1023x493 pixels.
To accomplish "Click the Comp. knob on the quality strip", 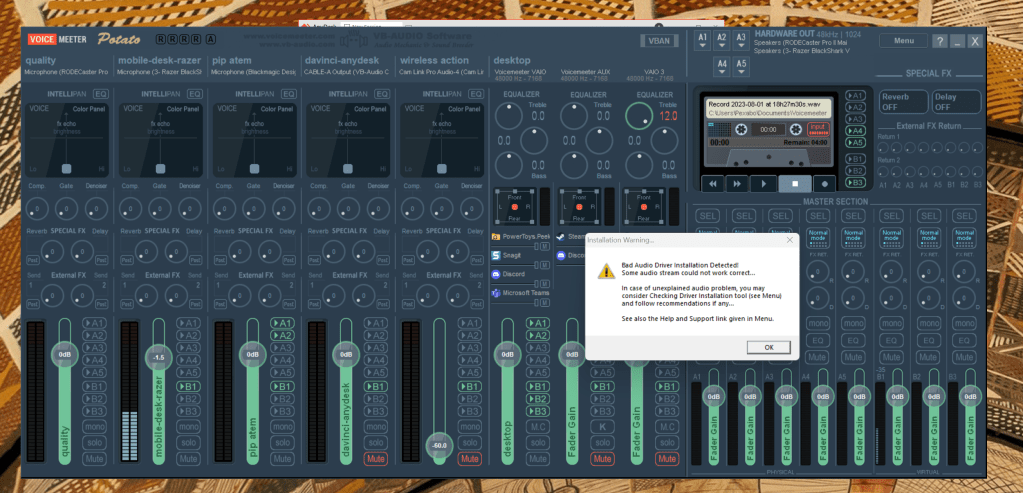I will (37, 209).
